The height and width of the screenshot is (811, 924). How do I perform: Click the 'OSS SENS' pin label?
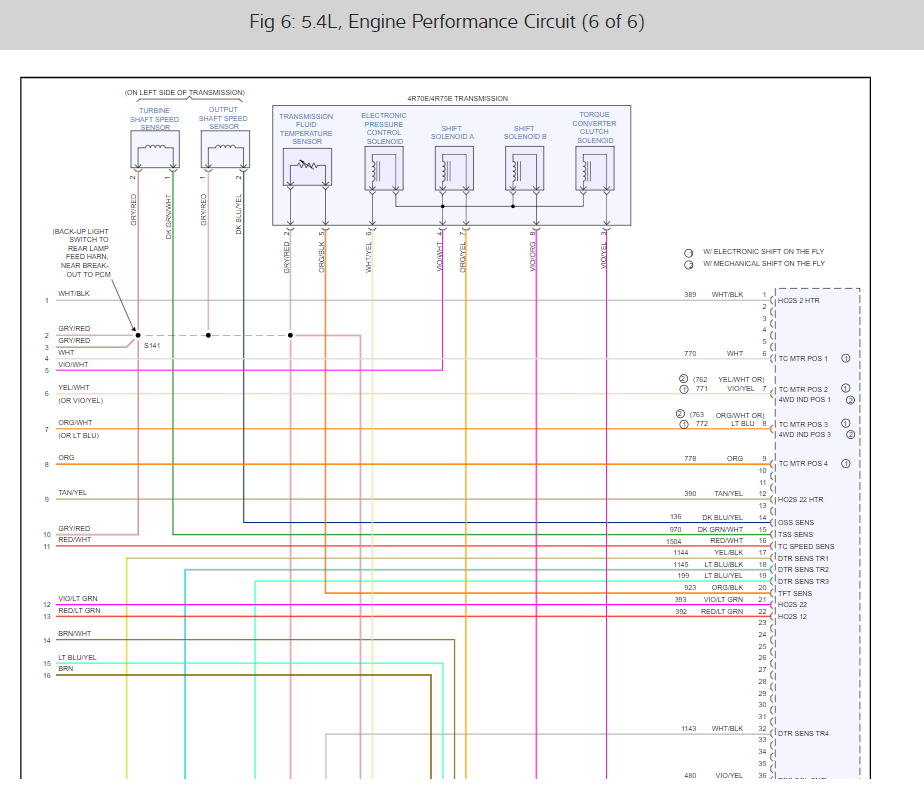pyautogui.click(x=796, y=523)
